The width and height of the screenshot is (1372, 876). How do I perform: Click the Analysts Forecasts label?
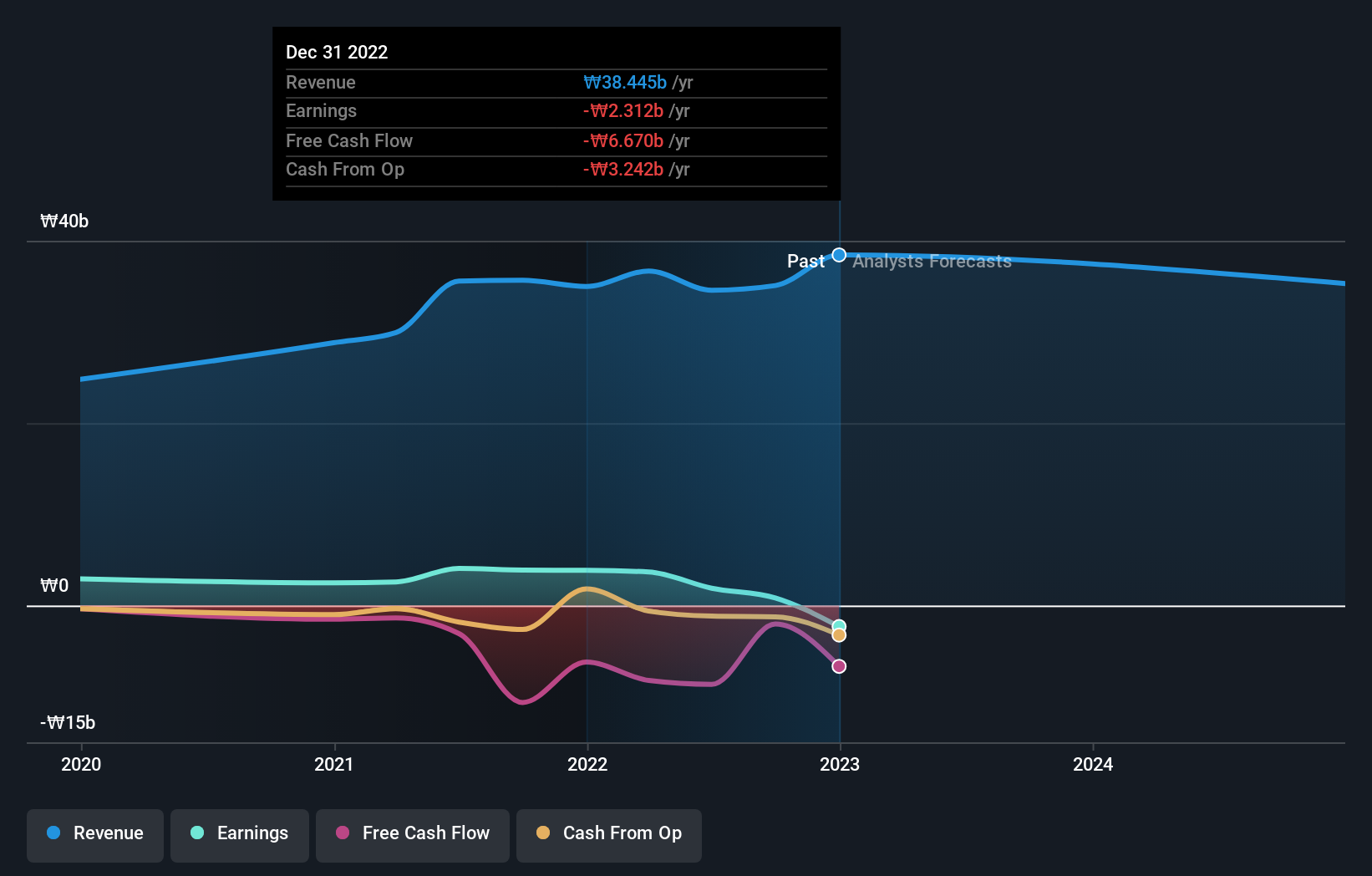[x=932, y=261]
